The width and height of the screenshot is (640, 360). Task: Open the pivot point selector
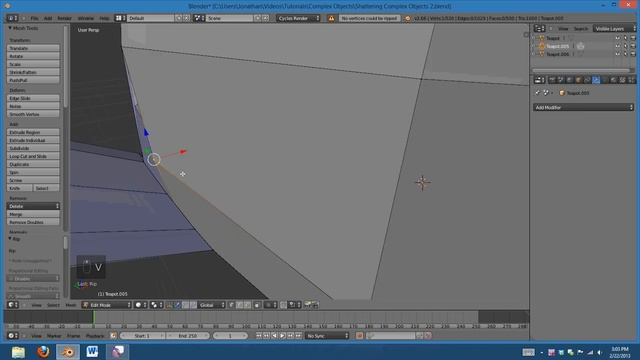point(156,305)
